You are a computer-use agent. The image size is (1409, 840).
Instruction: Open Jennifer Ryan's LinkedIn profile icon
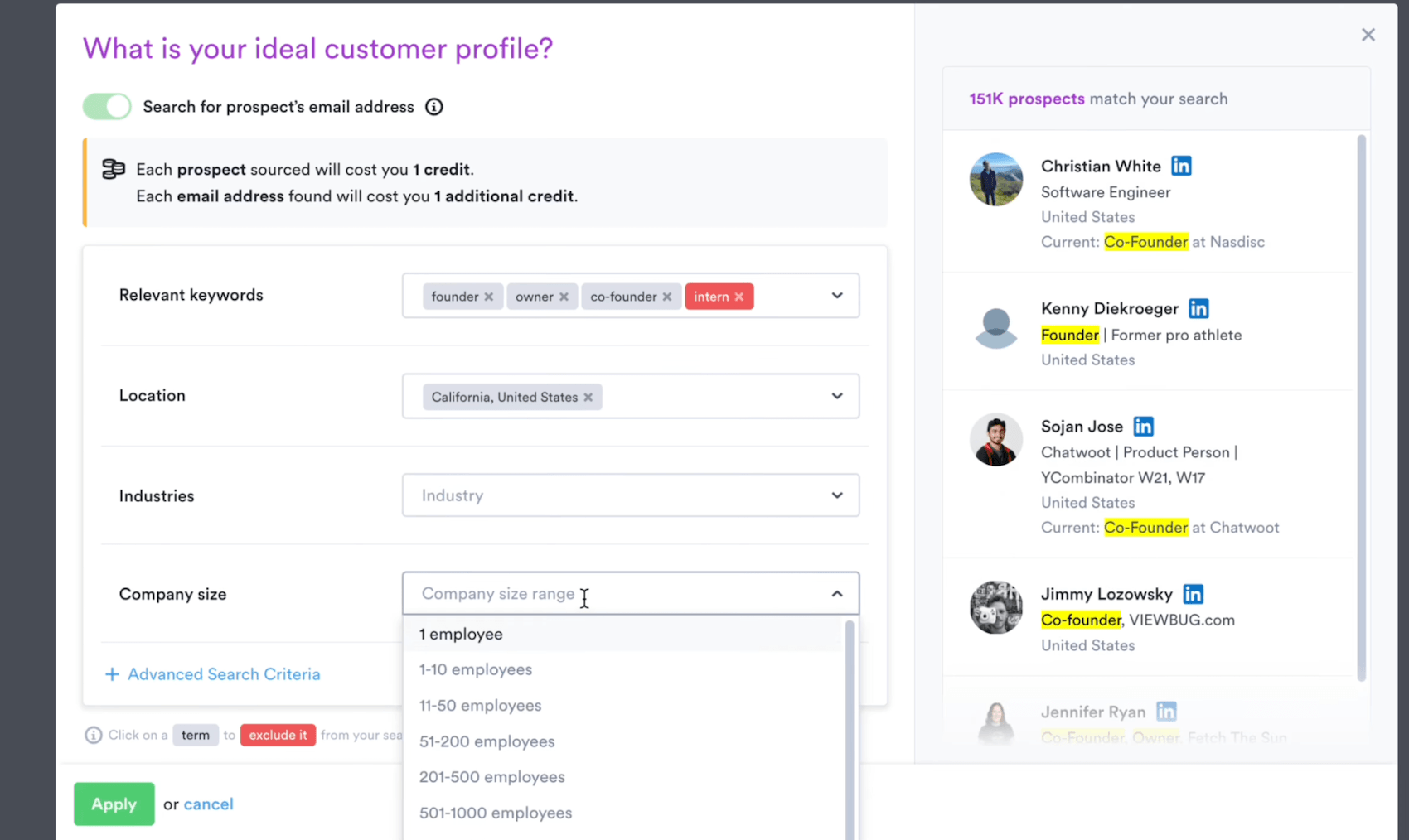point(1166,712)
